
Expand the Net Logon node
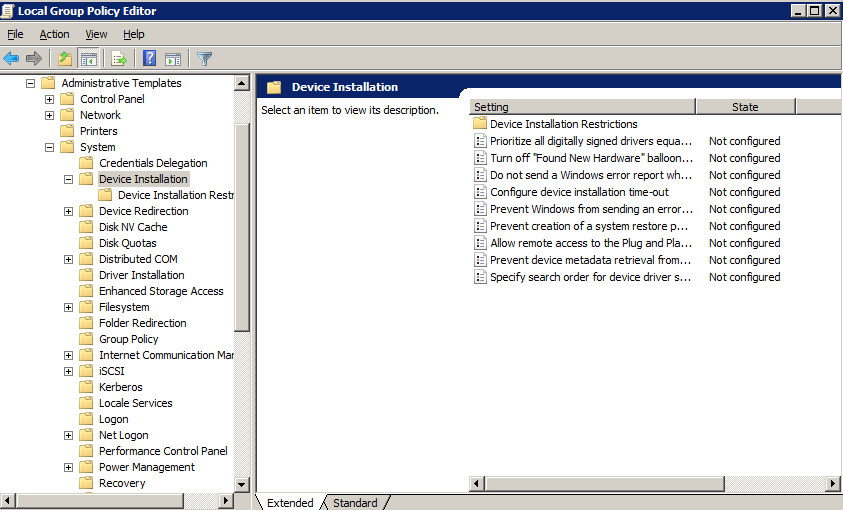pos(68,435)
